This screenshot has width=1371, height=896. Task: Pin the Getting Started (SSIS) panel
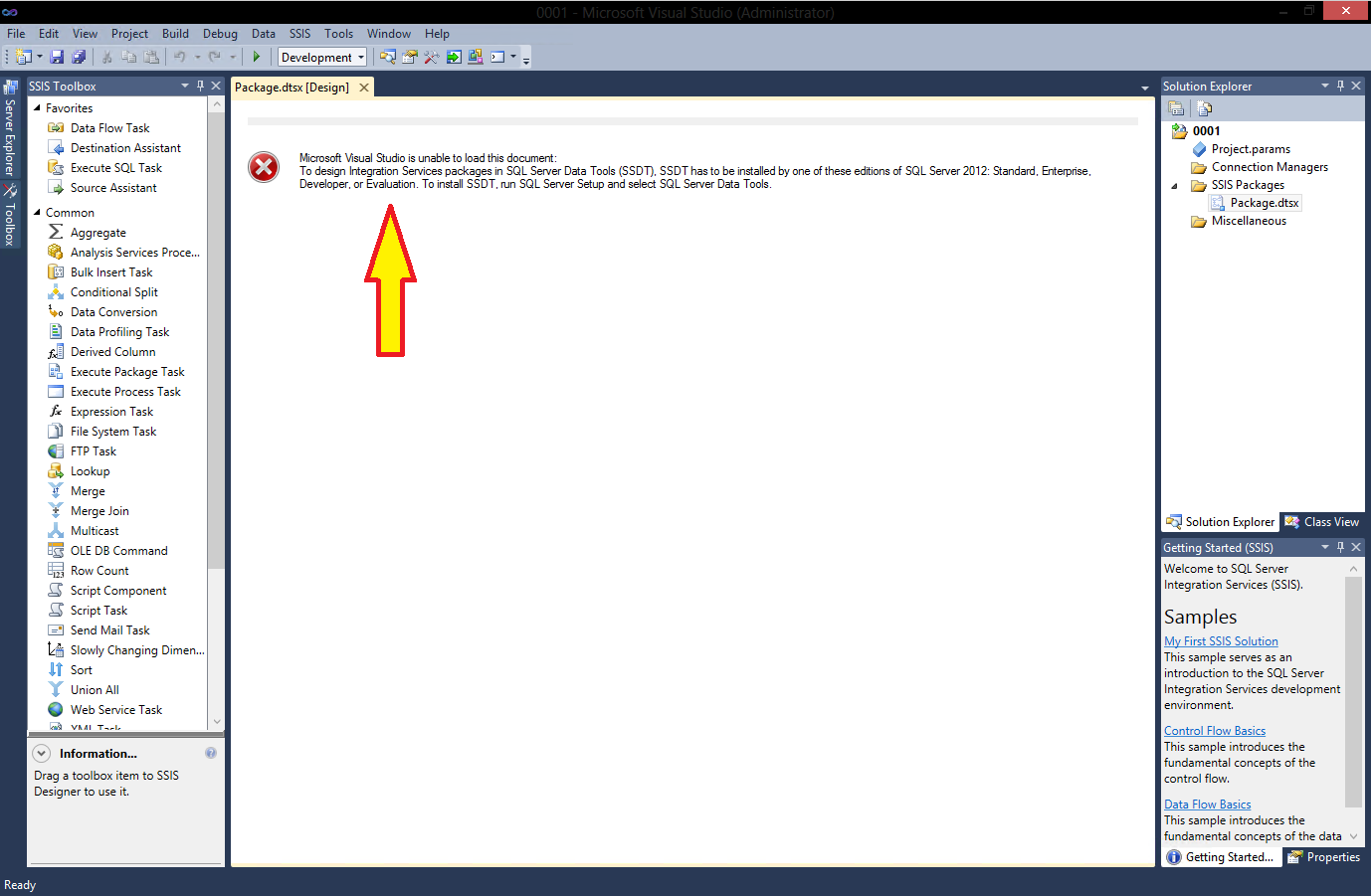pyautogui.click(x=1340, y=547)
